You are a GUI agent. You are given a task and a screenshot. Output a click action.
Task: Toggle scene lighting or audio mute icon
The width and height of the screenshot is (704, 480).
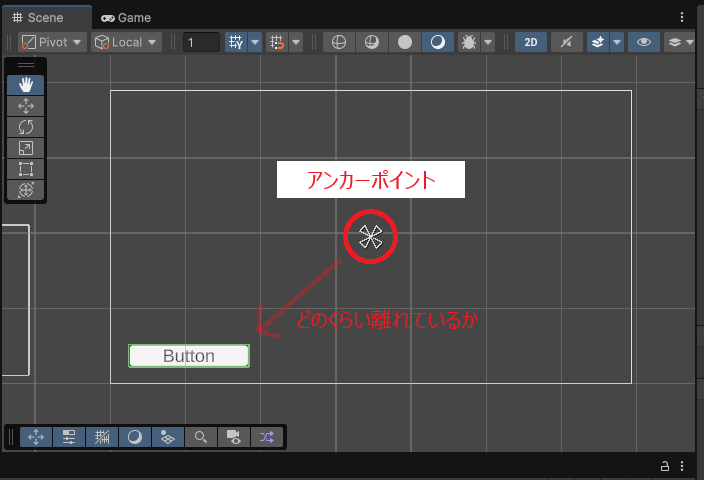567,42
